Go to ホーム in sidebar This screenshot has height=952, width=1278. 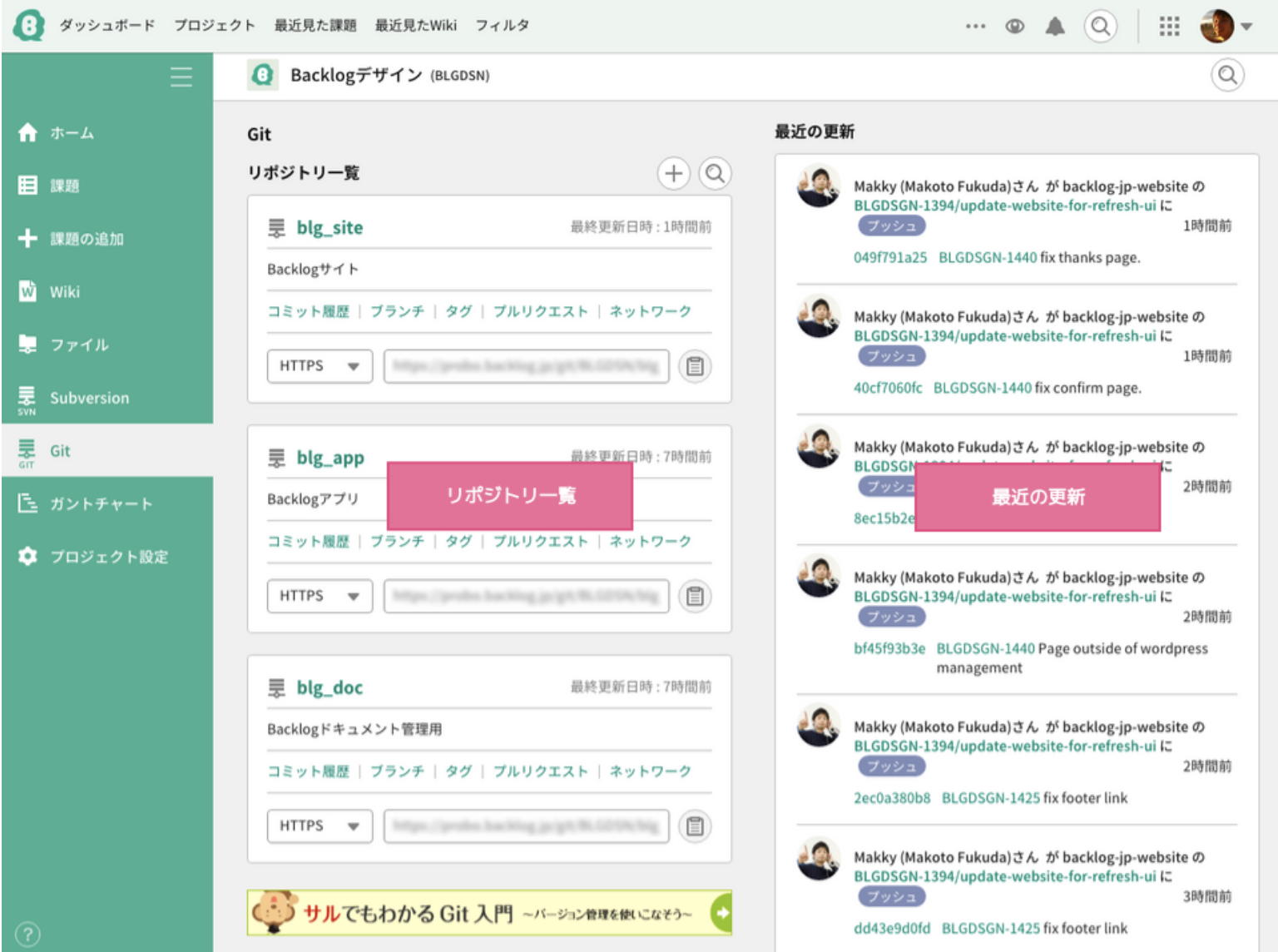pos(107,132)
